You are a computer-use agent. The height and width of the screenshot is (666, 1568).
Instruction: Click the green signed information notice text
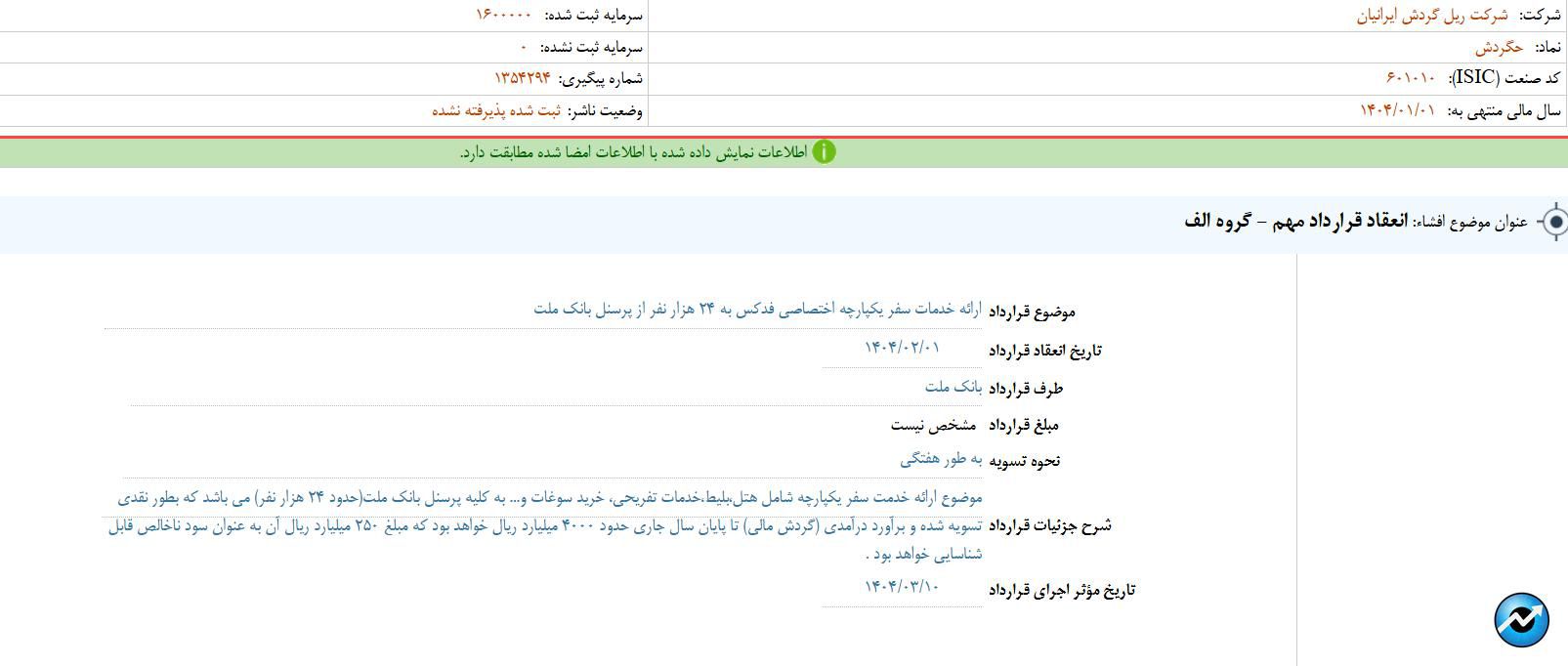pyautogui.click(x=633, y=152)
